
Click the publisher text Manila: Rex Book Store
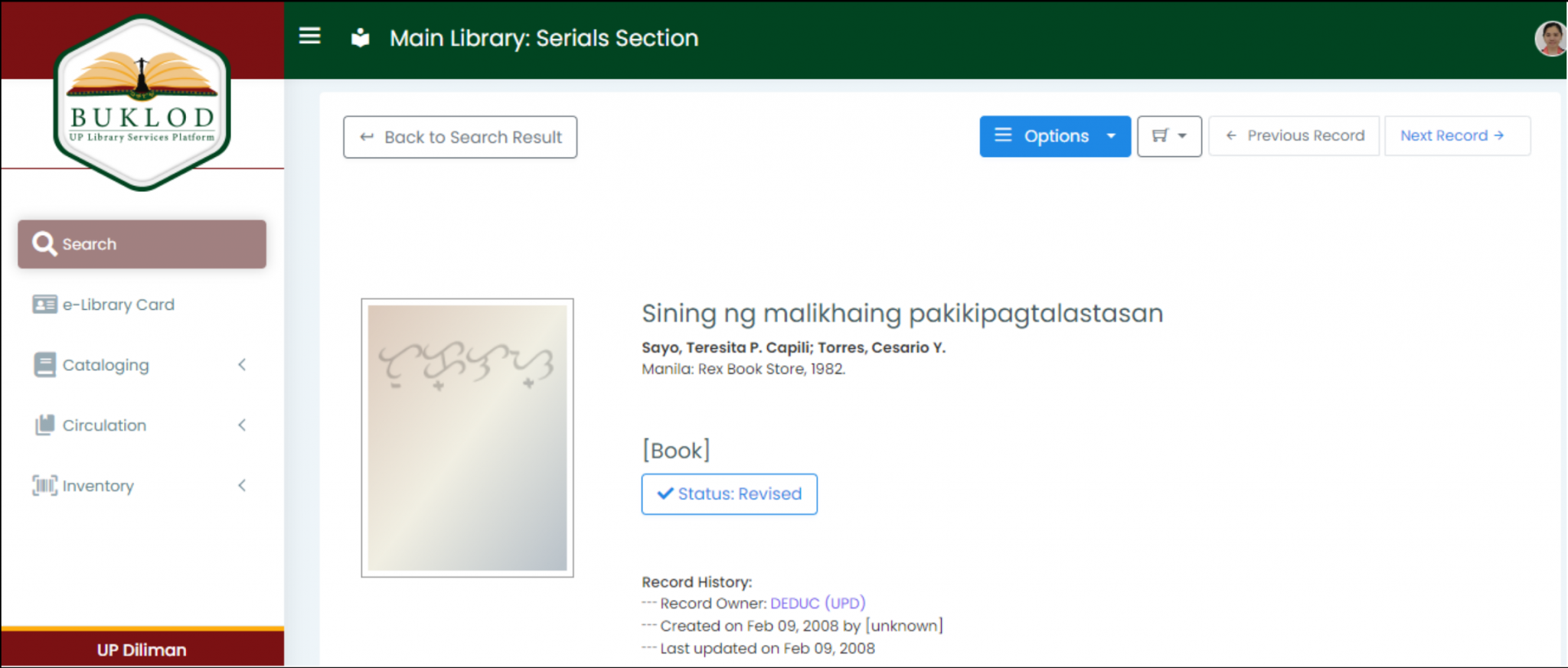(x=743, y=369)
